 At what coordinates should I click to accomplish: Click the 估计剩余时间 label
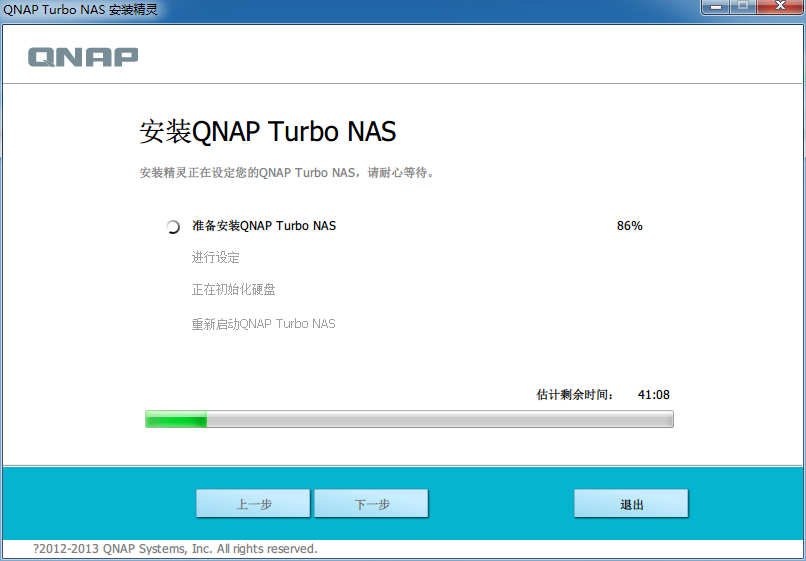point(575,395)
